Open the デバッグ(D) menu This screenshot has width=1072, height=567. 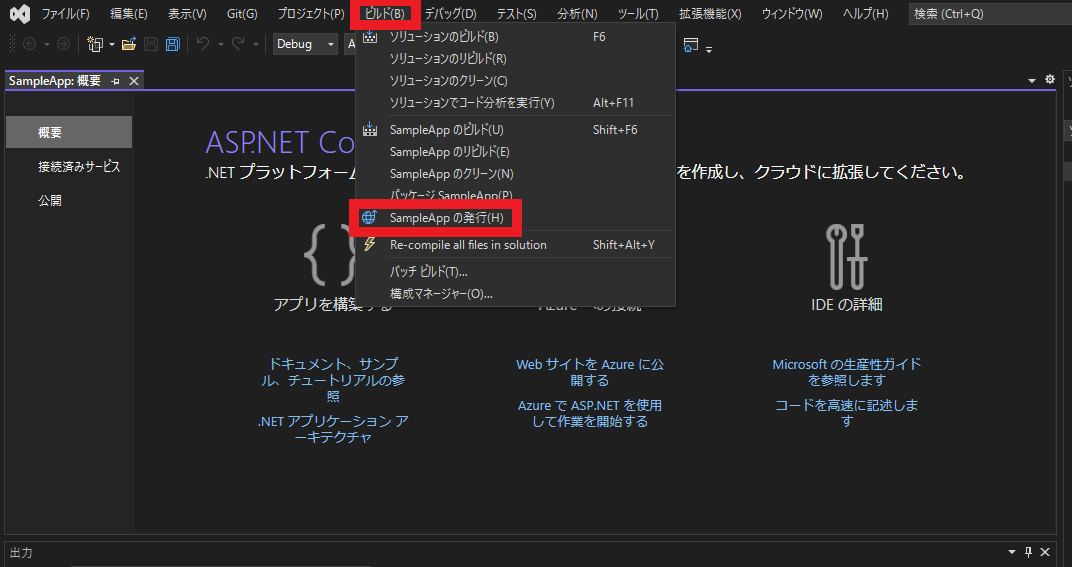(x=451, y=14)
